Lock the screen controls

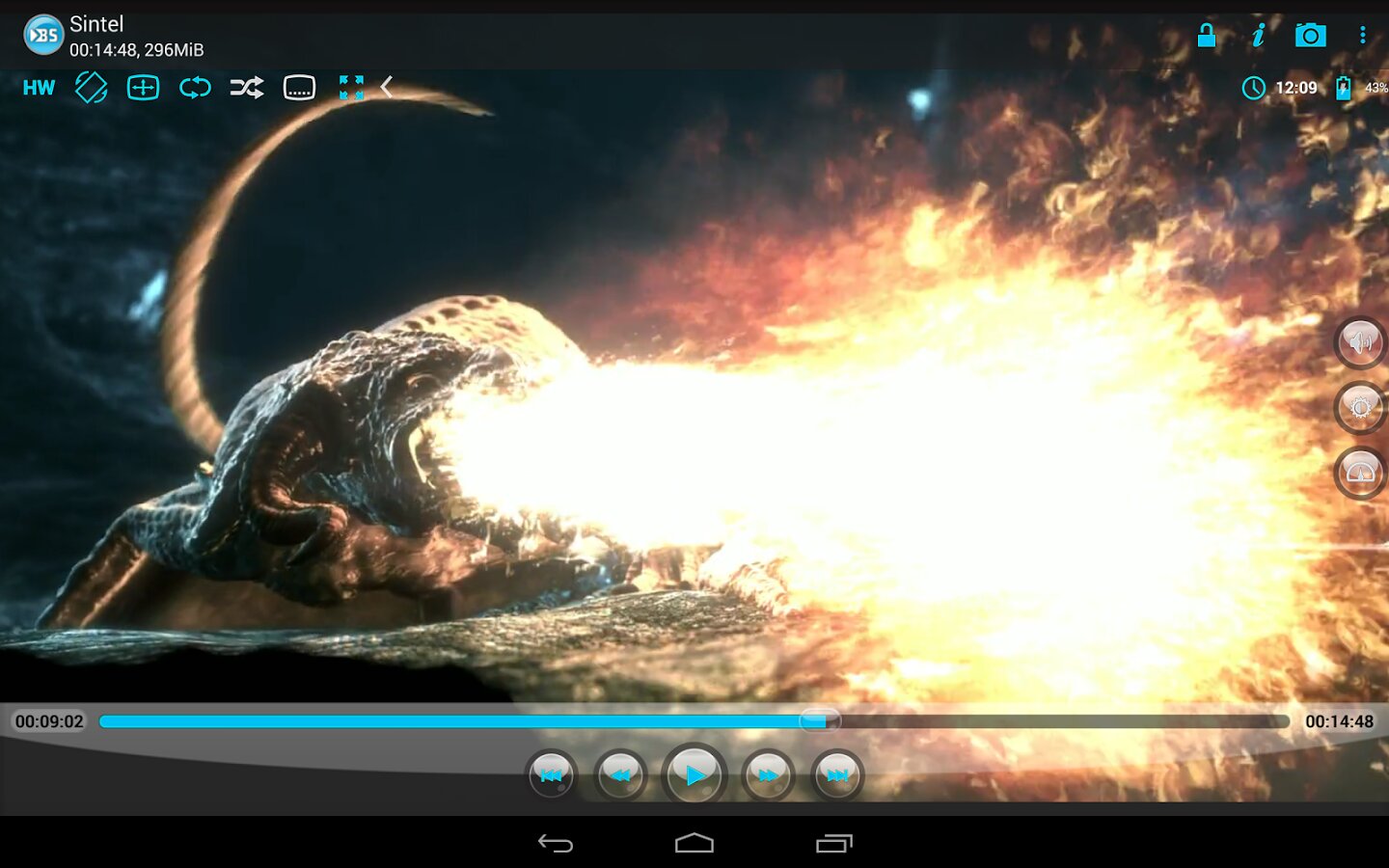1206,36
